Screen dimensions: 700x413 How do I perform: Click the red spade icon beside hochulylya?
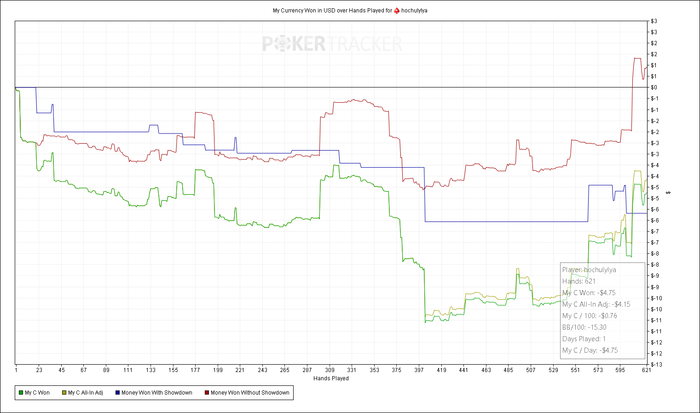pyautogui.click(x=397, y=10)
